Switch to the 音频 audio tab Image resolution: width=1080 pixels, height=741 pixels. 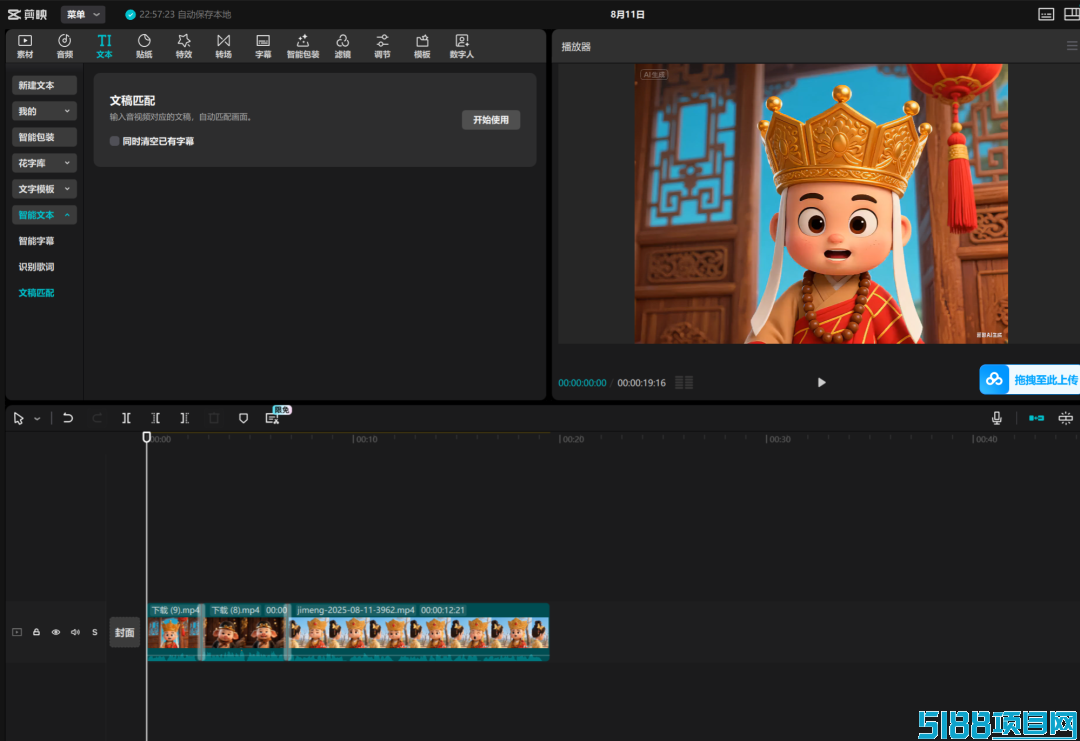click(x=65, y=46)
